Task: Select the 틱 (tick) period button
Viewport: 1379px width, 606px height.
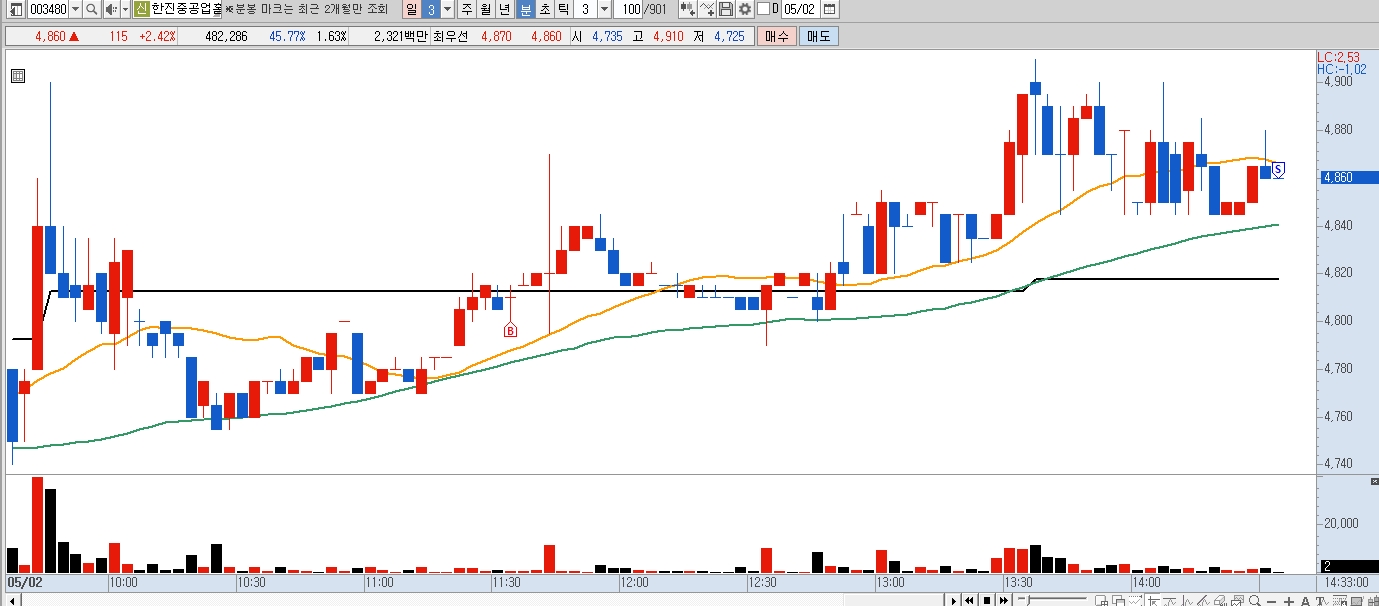Action: point(564,9)
